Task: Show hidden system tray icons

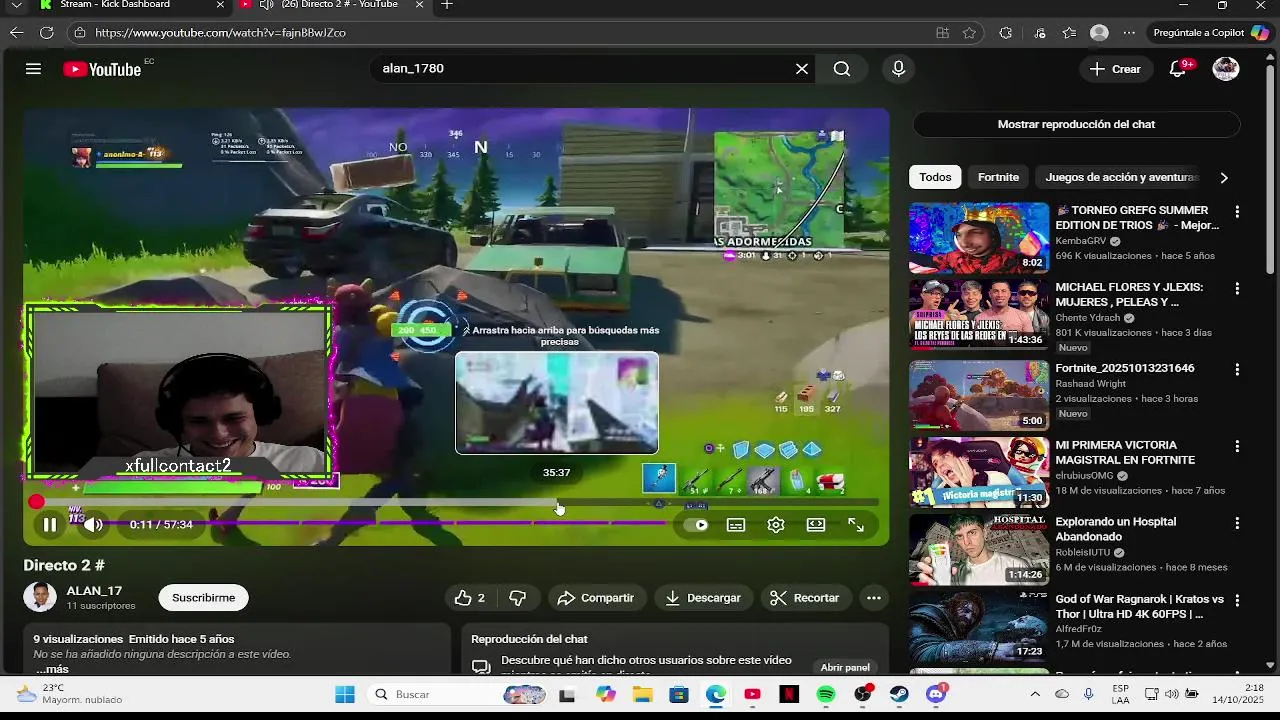Action: tap(1035, 694)
